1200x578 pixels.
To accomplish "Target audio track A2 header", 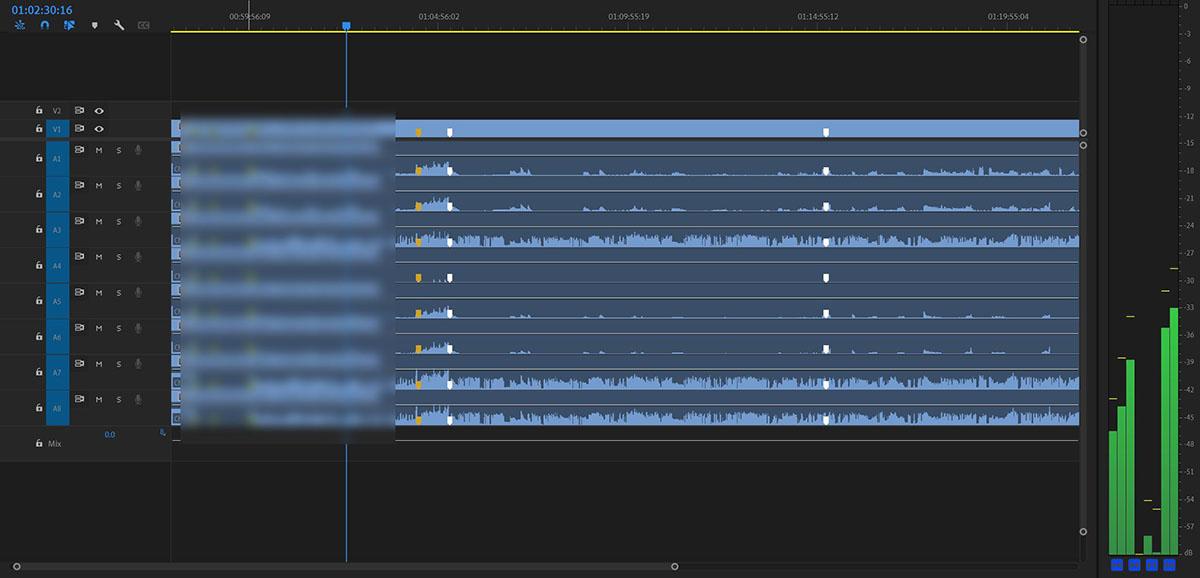I will click(57, 194).
